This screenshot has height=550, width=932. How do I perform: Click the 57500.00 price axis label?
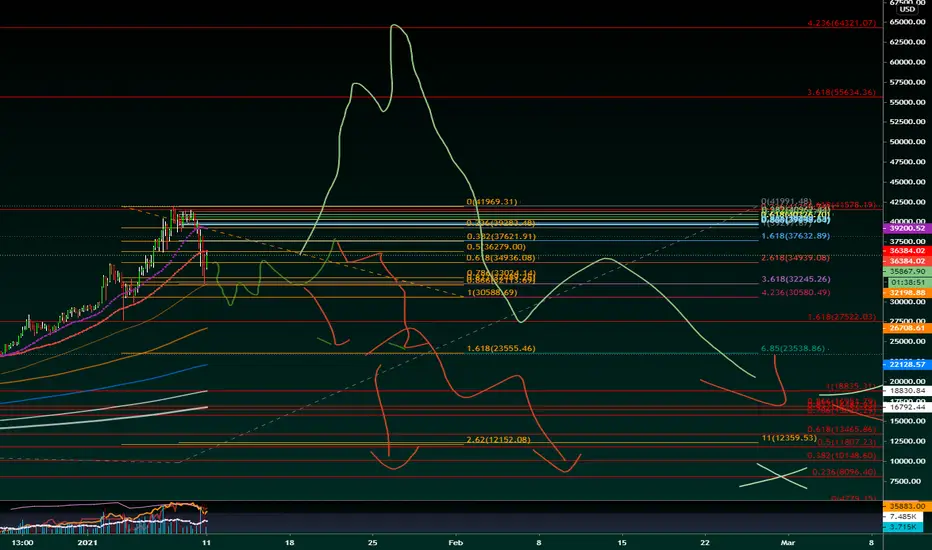tap(908, 82)
